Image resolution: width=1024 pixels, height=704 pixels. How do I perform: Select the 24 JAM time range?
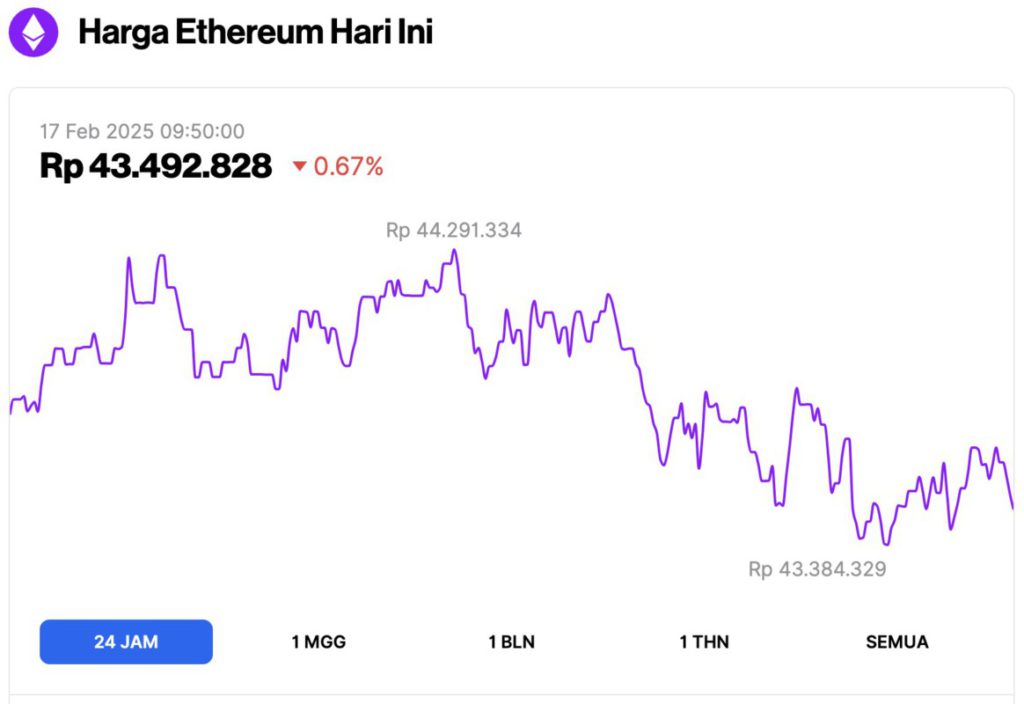point(126,642)
